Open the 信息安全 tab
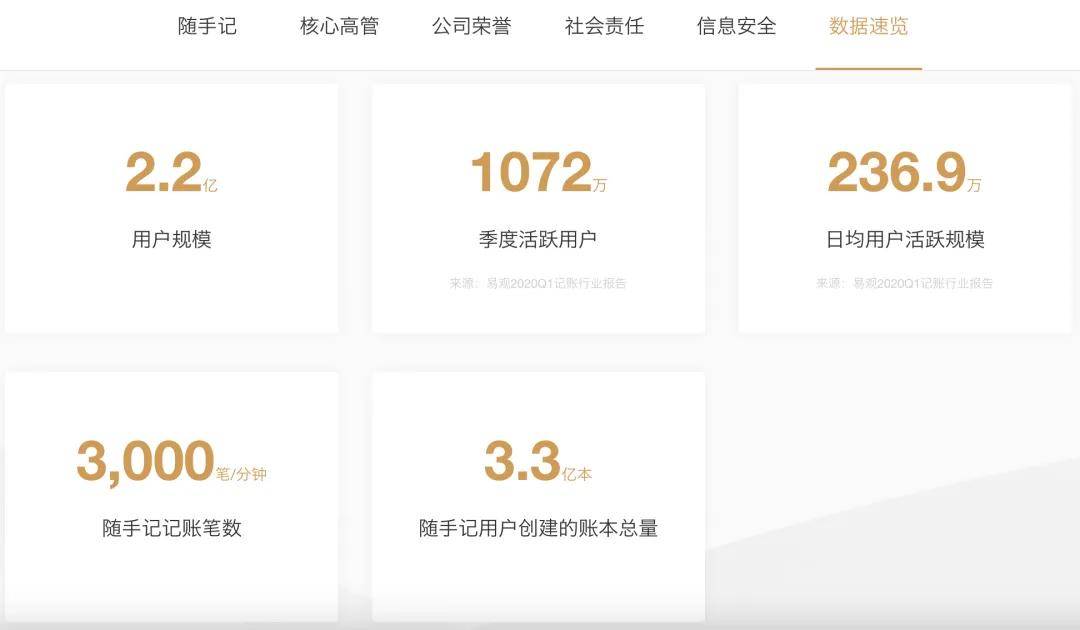 [x=736, y=27]
